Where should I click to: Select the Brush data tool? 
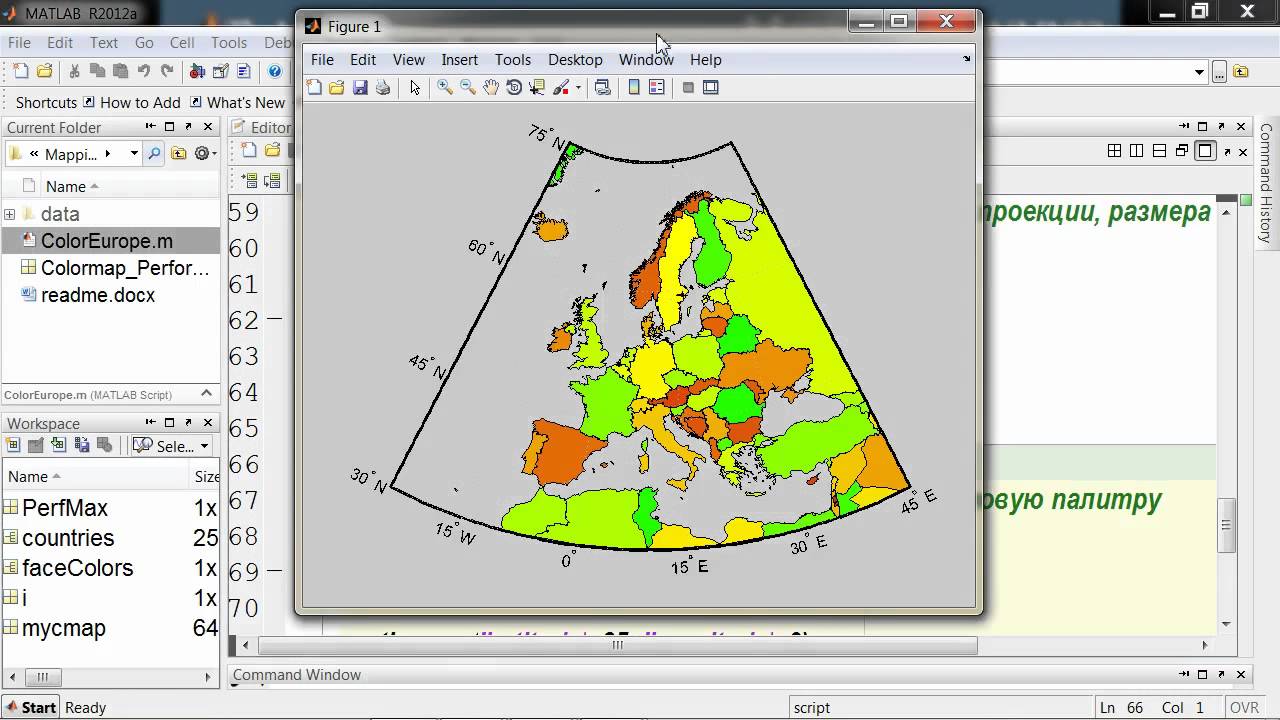pos(561,88)
